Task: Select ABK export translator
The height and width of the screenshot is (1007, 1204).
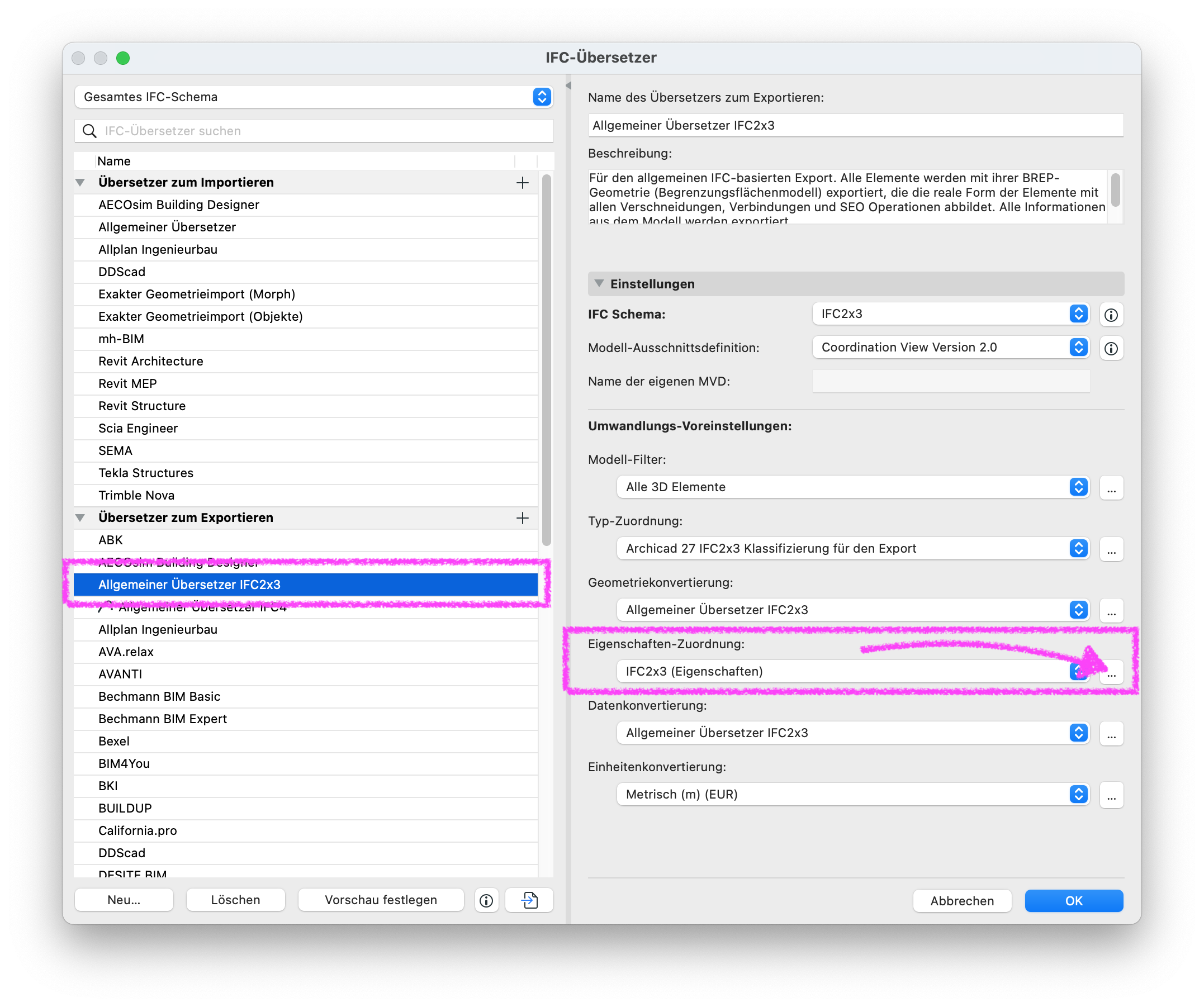Action: [x=306, y=540]
